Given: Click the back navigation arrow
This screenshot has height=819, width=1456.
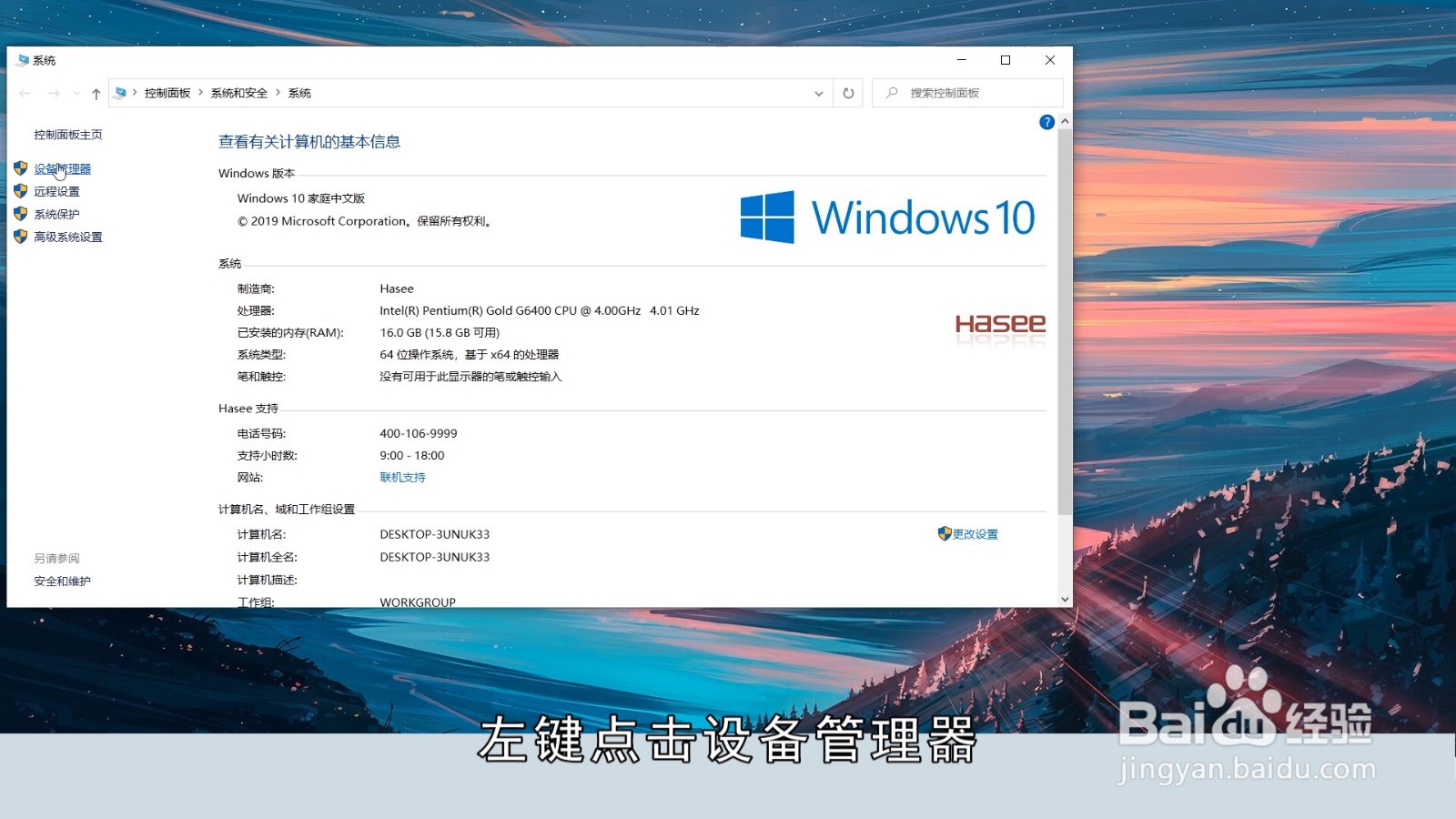Looking at the screenshot, I should click(x=26, y=92).
